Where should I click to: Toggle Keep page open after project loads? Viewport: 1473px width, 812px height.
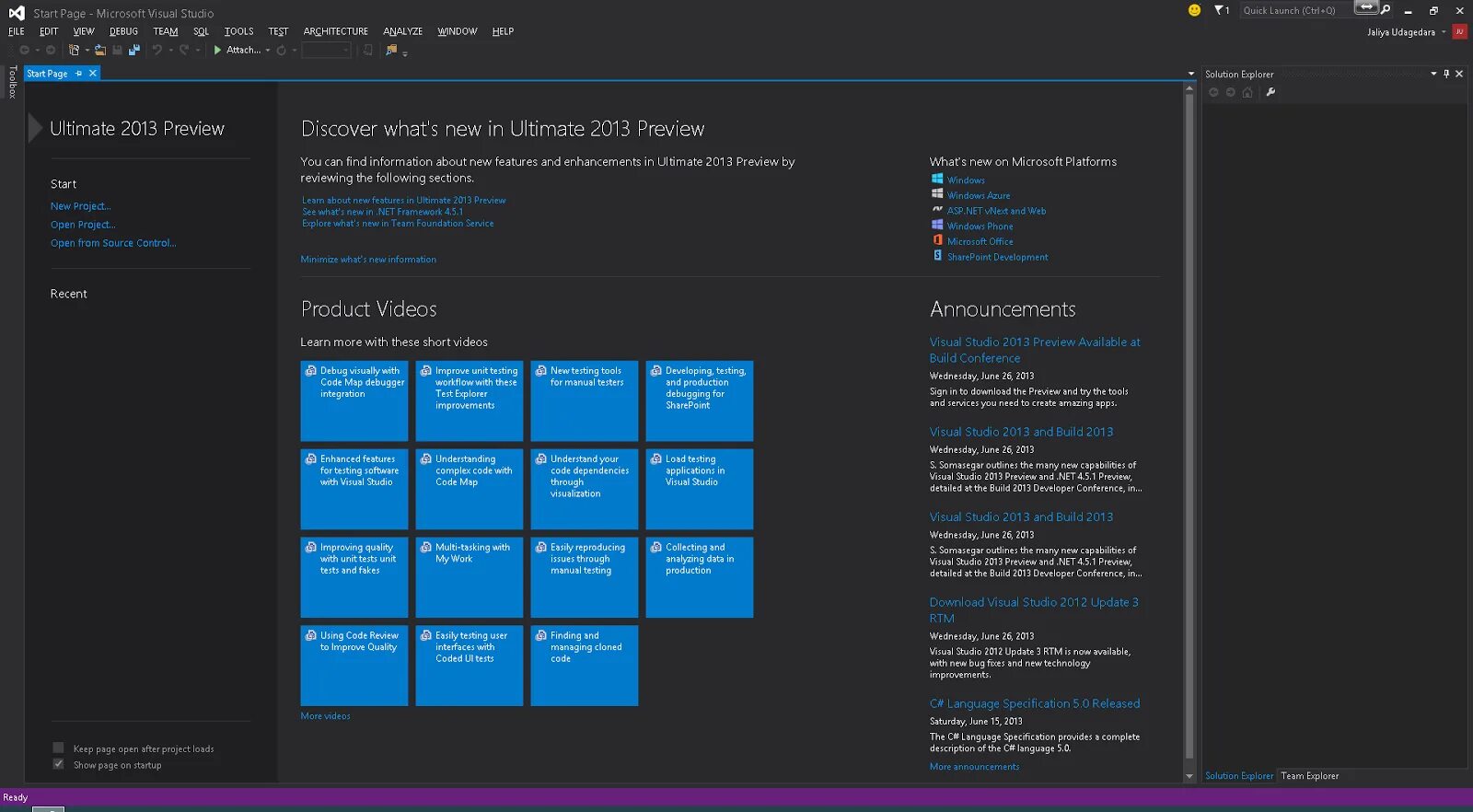click(x=58, y=748)
